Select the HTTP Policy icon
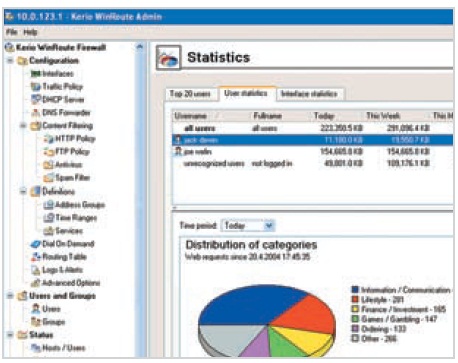 [x=49, y=139]
